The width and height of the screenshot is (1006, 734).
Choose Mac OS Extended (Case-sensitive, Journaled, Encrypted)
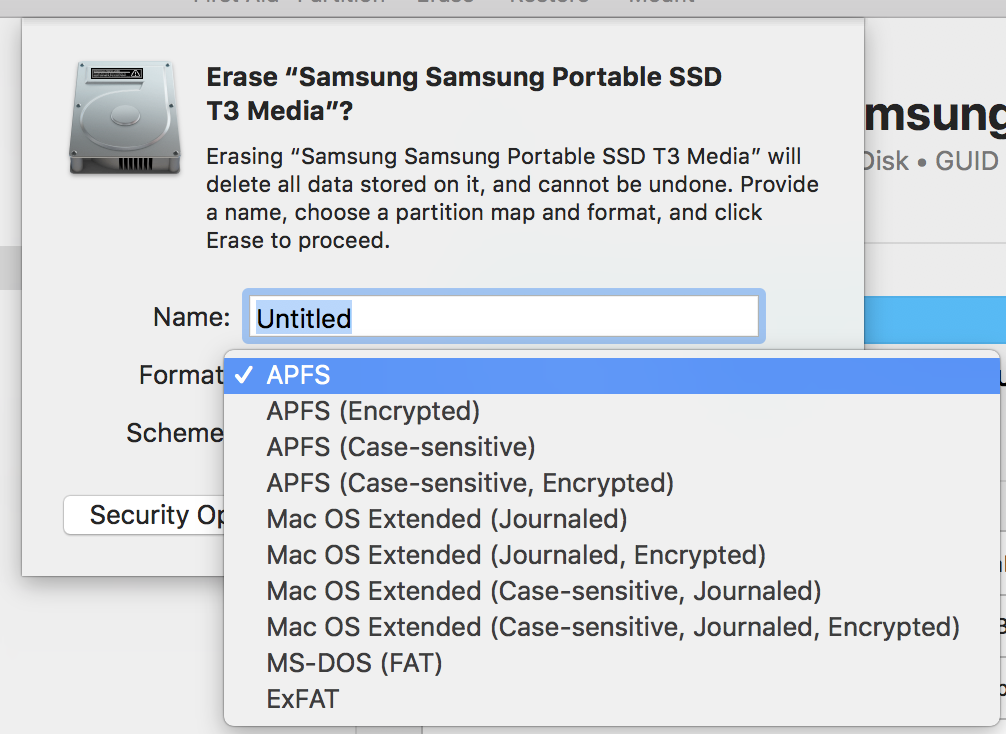point(611,627)
